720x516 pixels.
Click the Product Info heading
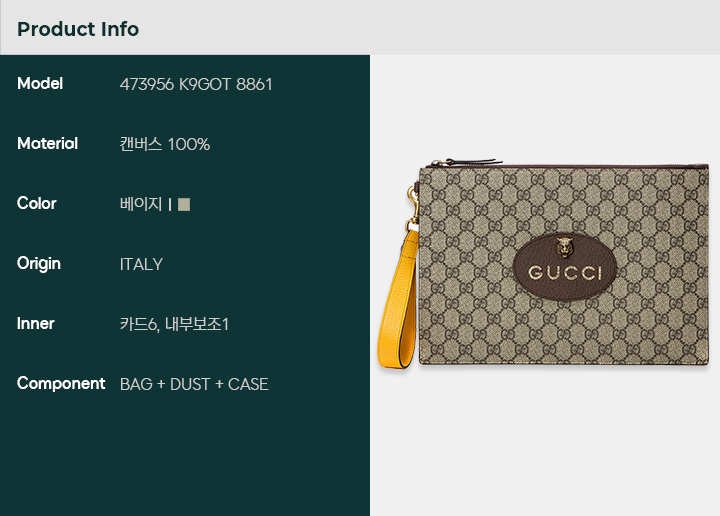click(78, 29)
